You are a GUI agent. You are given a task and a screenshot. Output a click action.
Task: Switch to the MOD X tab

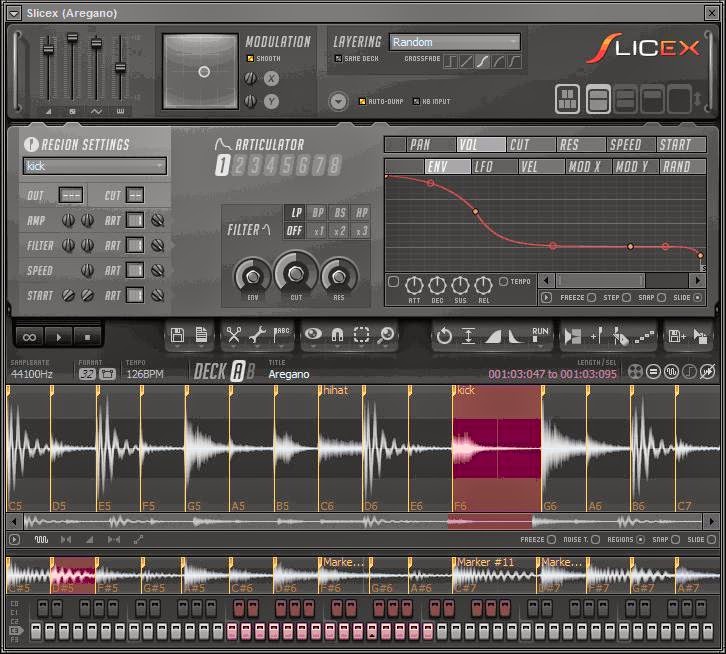(588, 166)
